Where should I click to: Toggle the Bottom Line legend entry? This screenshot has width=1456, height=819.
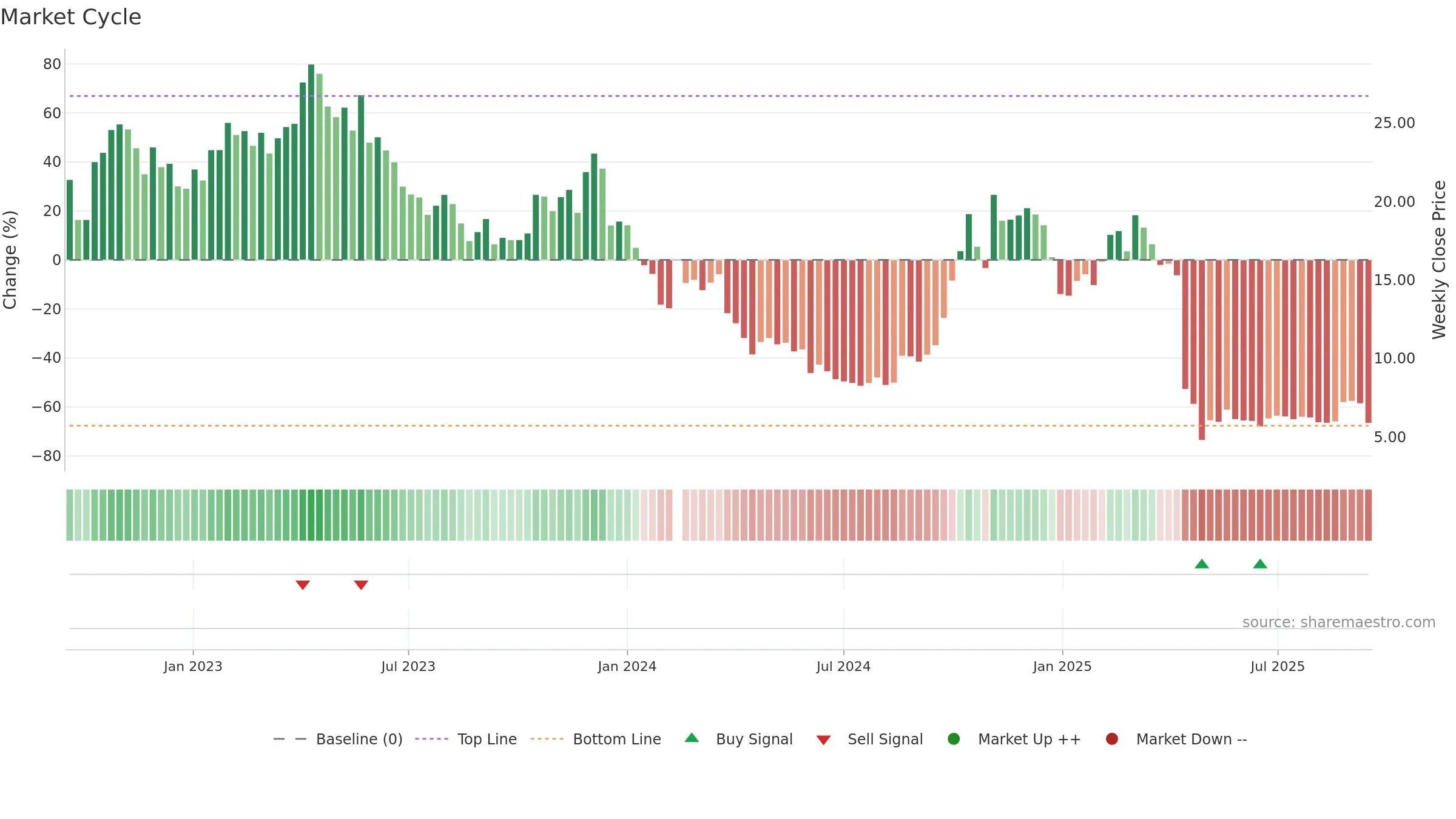[596, 739]
